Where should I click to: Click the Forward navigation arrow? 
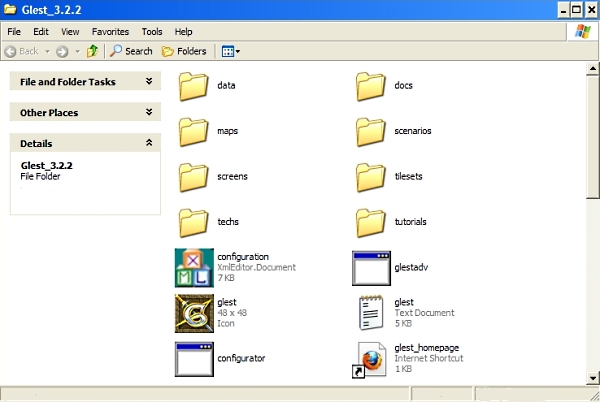[x=62, y=51]
